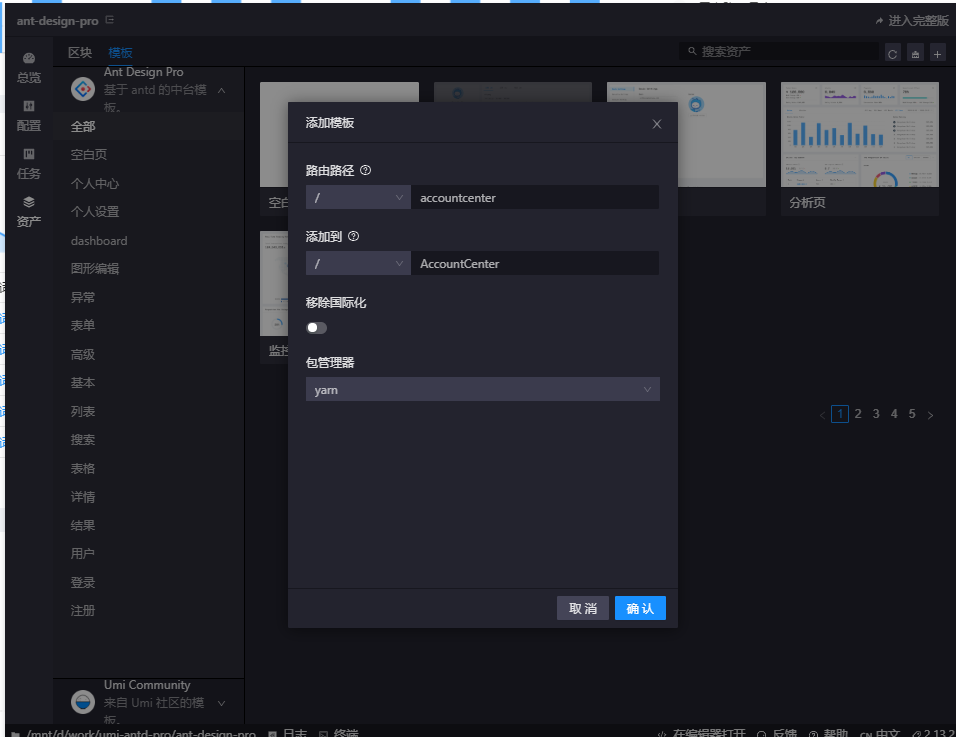The height and width of the screenshot is (737, 956).
Task: Go to page 5
Action: pyautogui.click(x=911, y=414)
